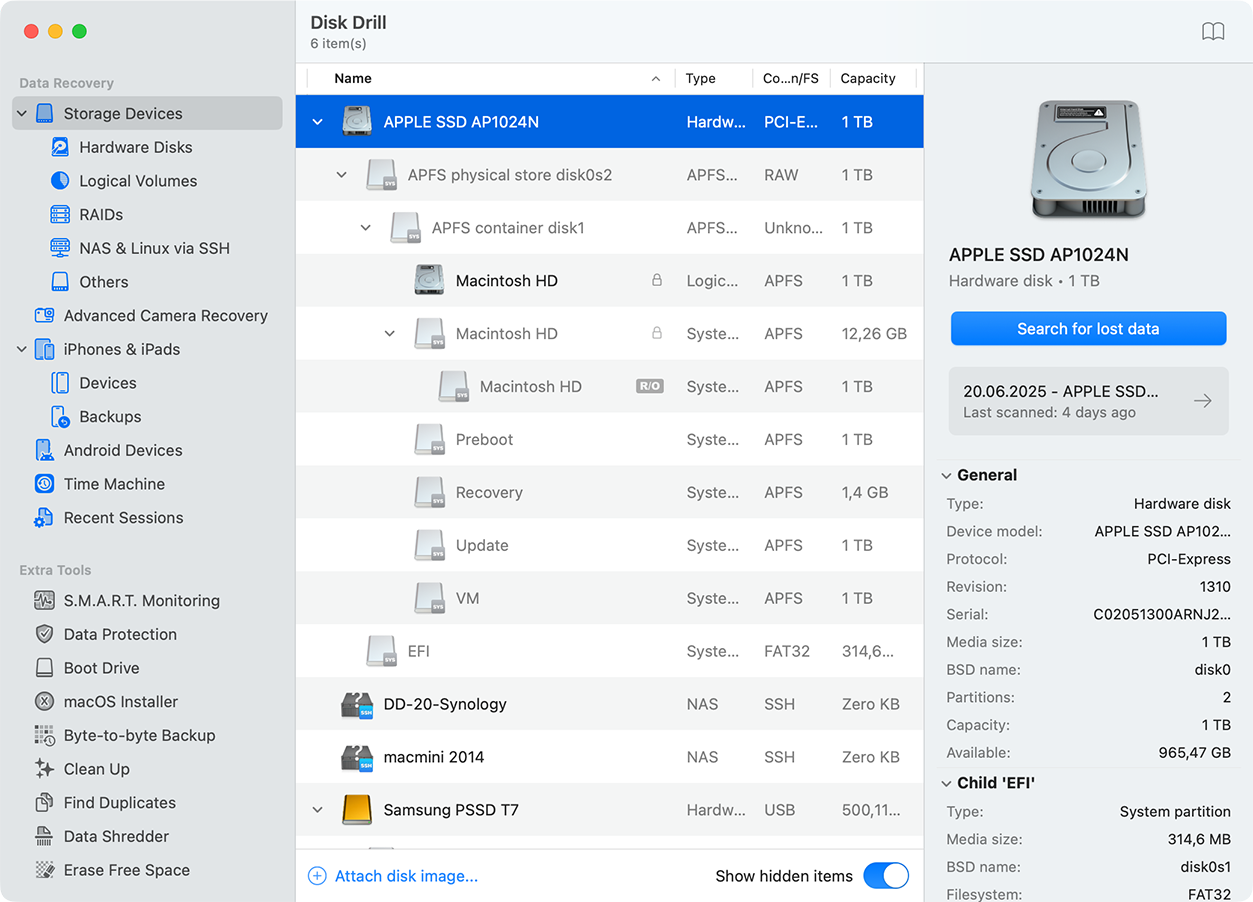The width and height of the screenshot is (1253, 902).
Task: Collapse the General info section
Action: point(946,476)
